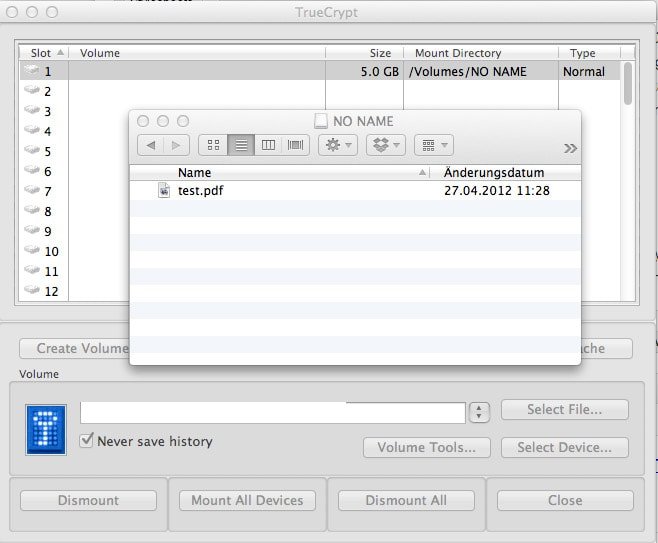This screenshot has height=543, width=658.
Task: Click the TrueCrypt logo icon
Action: coord(46,430)
